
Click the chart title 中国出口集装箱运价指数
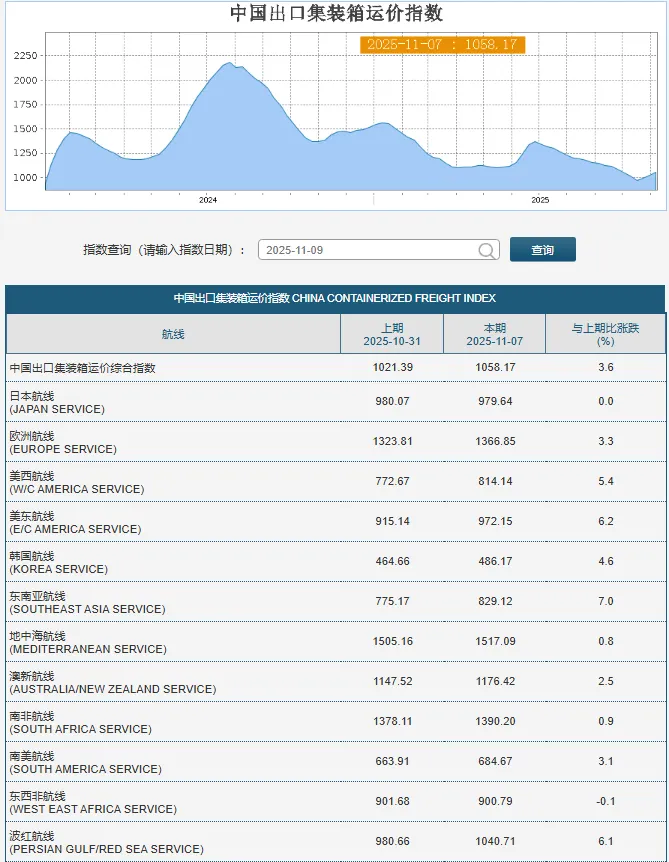(336, 13)
